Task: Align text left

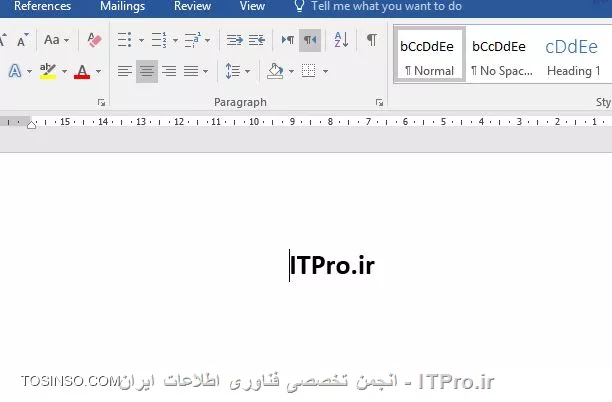Action: click(x=125, y=71)
